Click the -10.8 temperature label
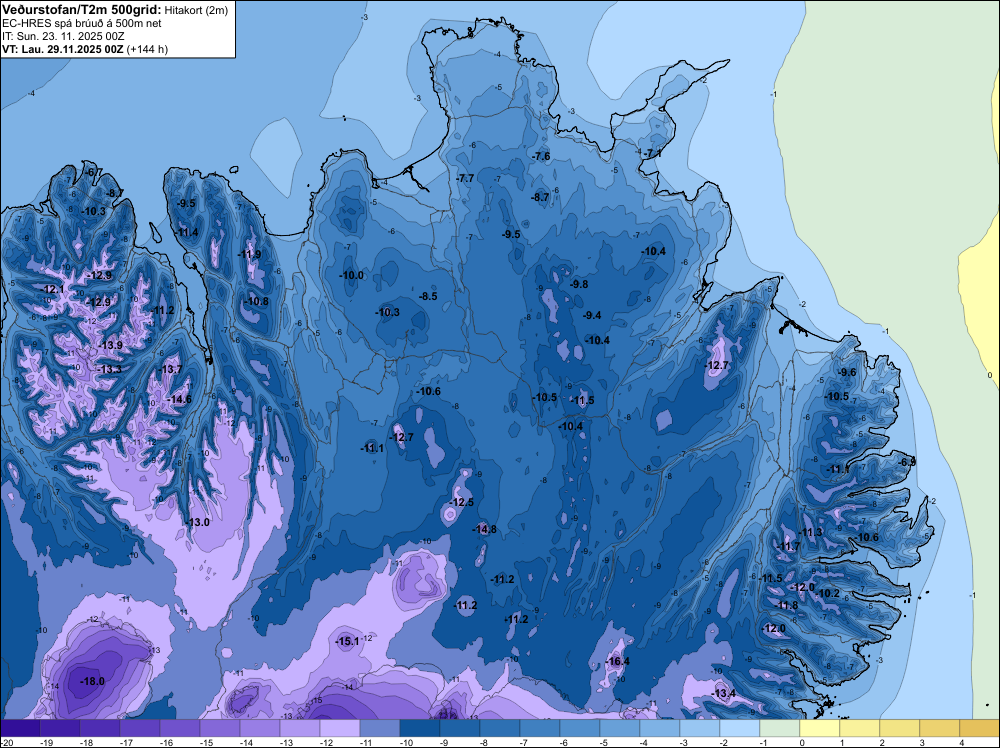 [x=256, y=301]
